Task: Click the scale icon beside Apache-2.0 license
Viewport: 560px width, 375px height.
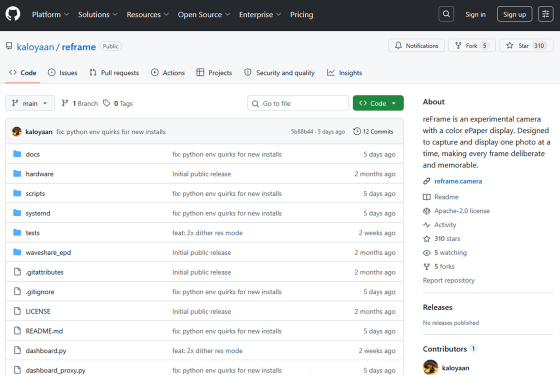Action: pos(426,211)
